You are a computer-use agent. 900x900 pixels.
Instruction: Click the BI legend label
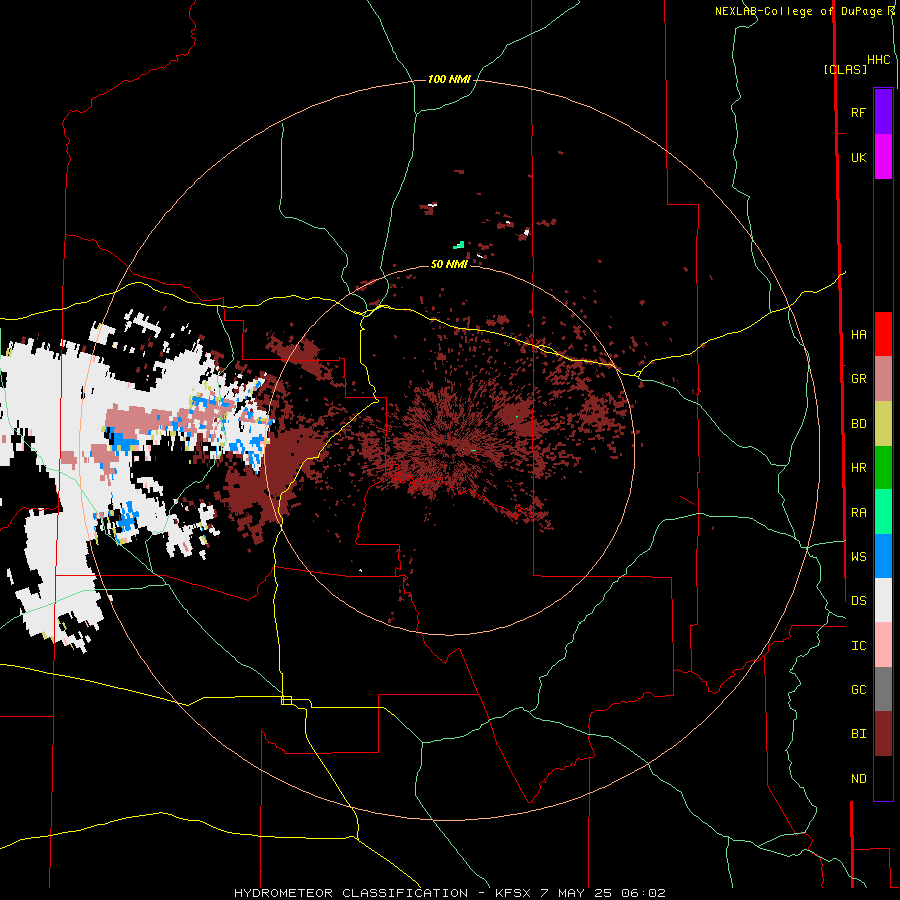coord(858,734)
